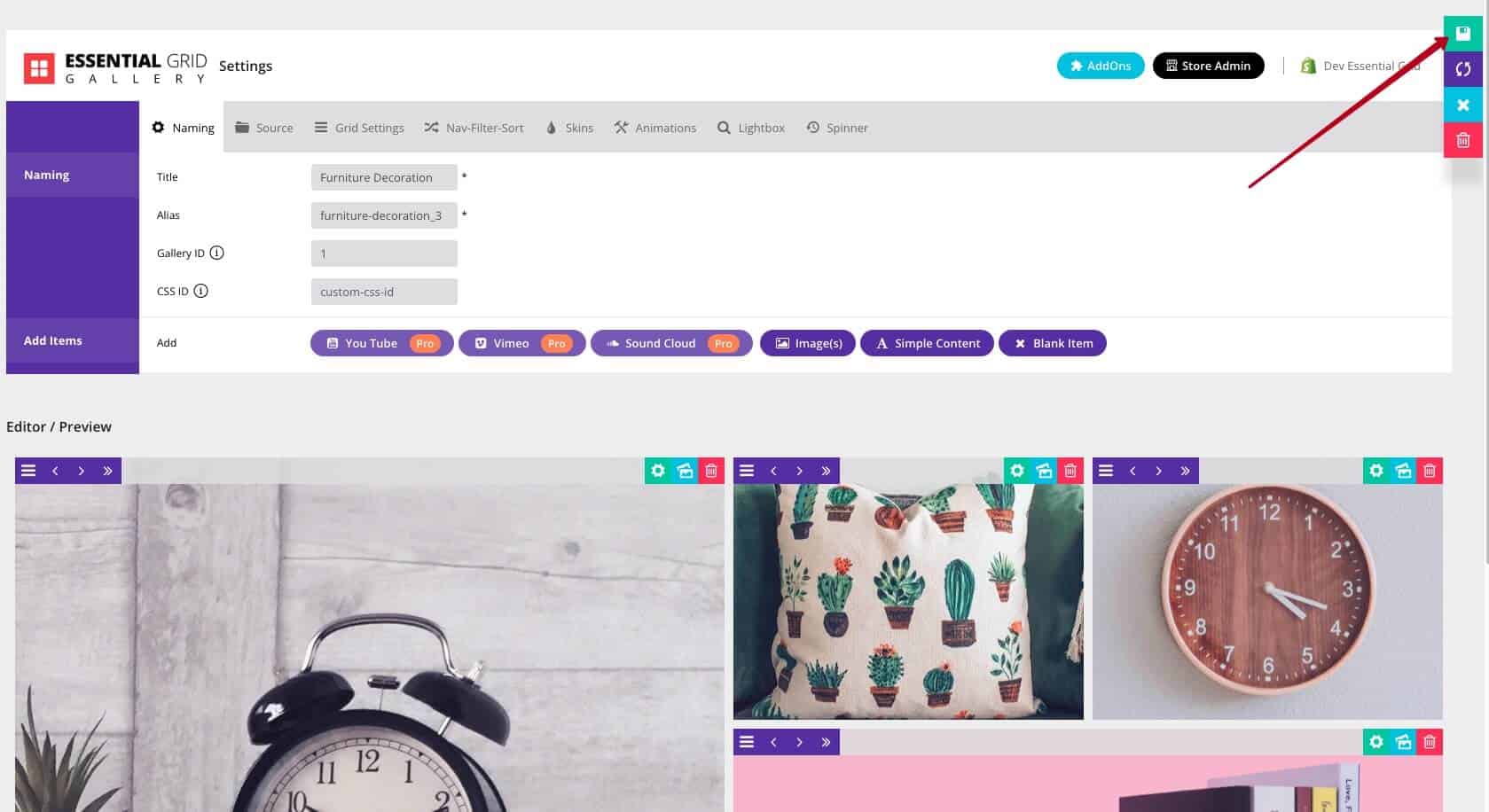Move the cactus pillow item right
The height and width of the screenshot is (812, 1489).
pyautogui.click(x=800, y=471)
